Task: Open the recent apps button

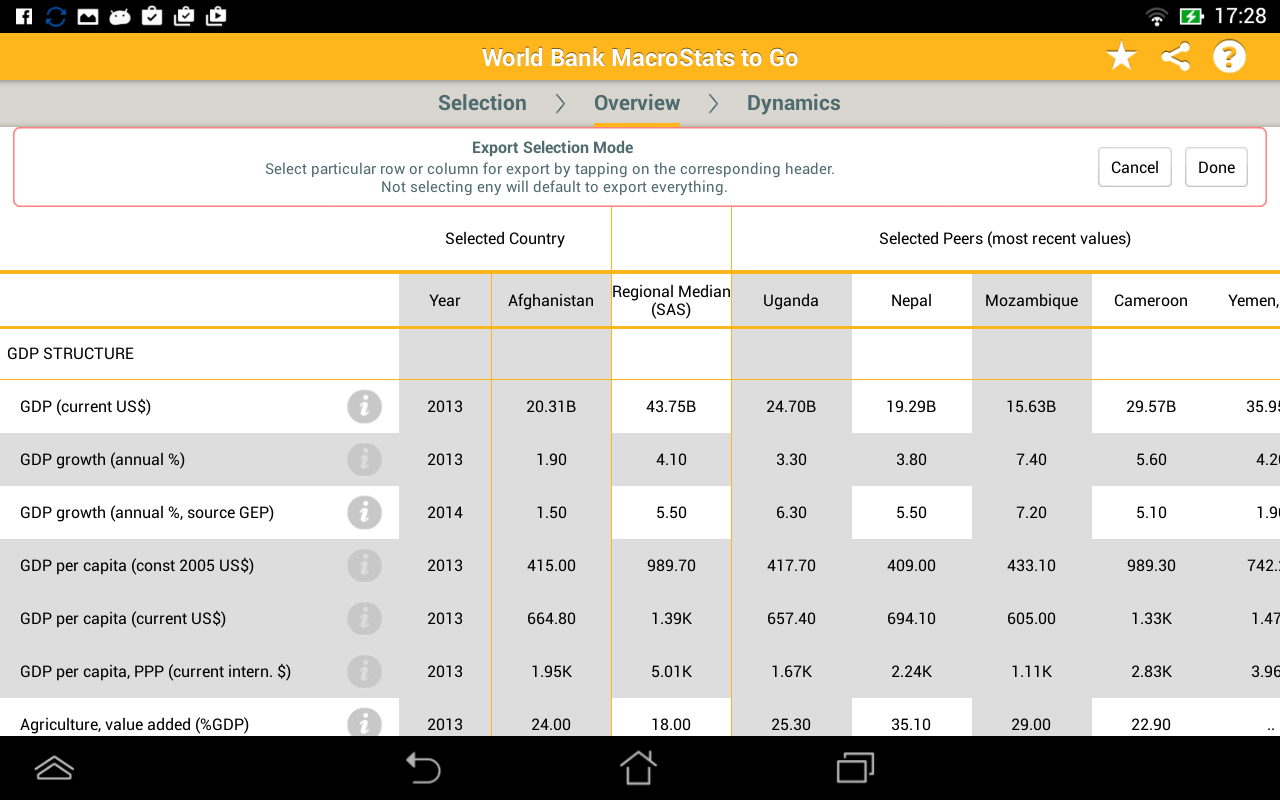Action: (856, 768)
